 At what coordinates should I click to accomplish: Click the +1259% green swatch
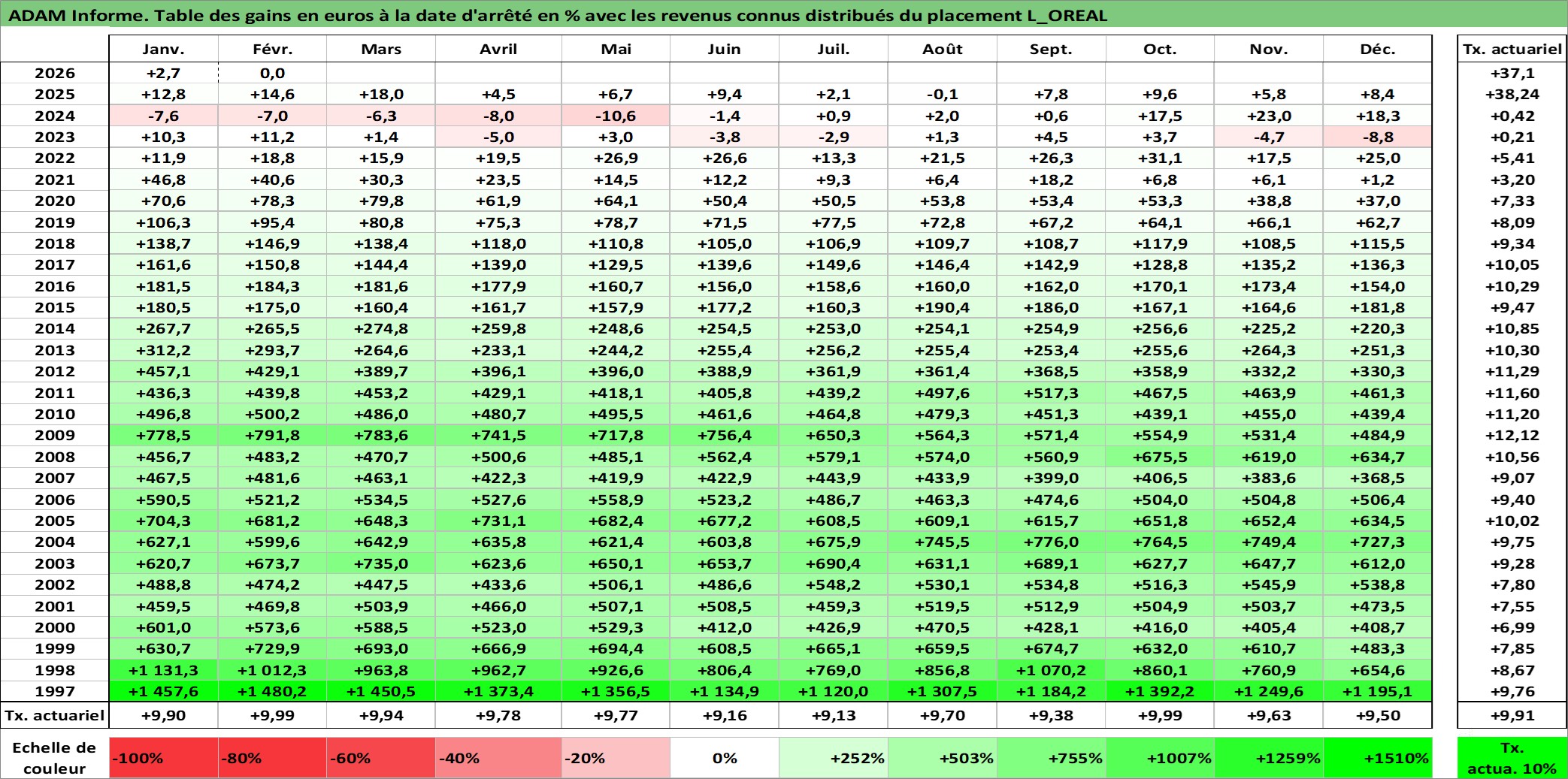1269,758
